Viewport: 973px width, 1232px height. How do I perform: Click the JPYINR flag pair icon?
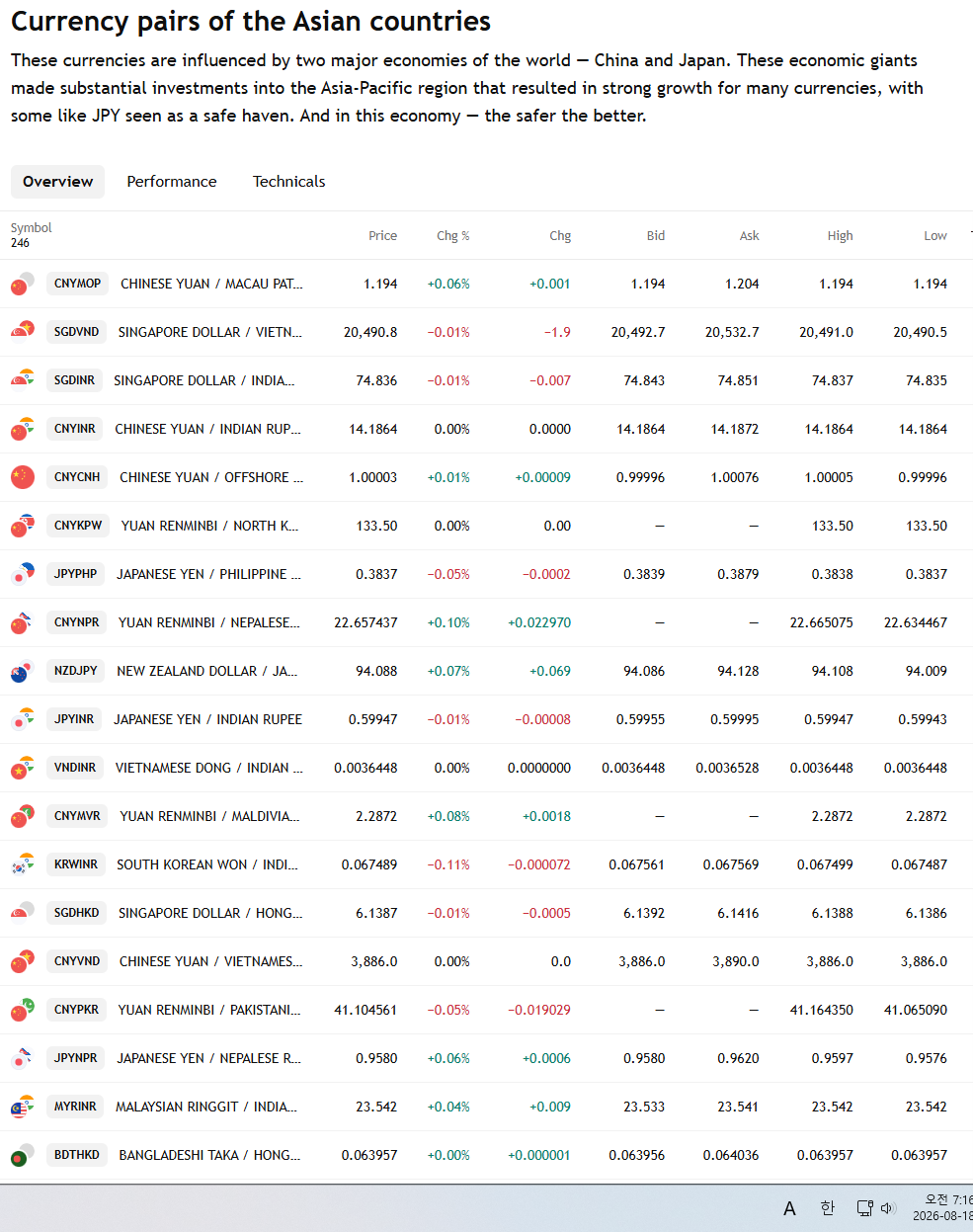[23, 720]
